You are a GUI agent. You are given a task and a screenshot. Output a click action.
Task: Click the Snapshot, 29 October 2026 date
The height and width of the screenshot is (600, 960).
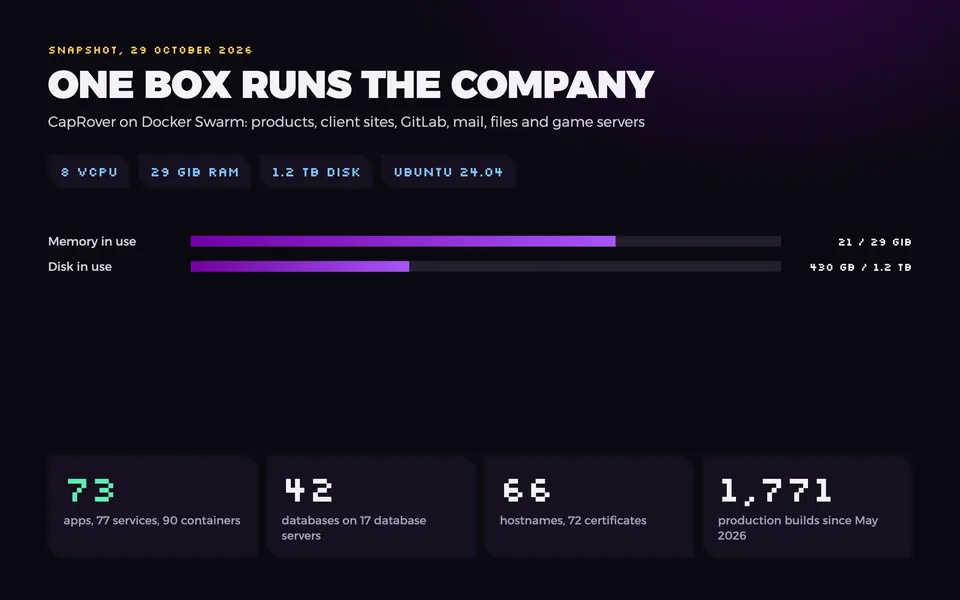[x=150, y=50]
